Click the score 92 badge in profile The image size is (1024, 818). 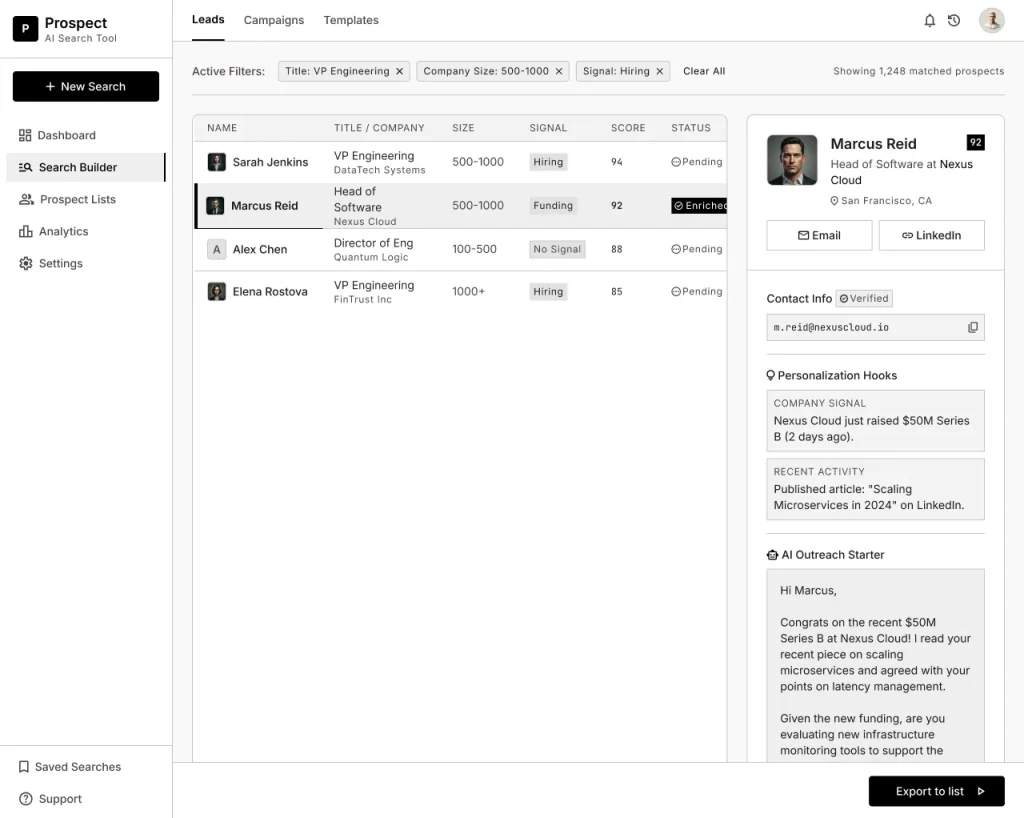pyautogui.click(x=975, y=142)
